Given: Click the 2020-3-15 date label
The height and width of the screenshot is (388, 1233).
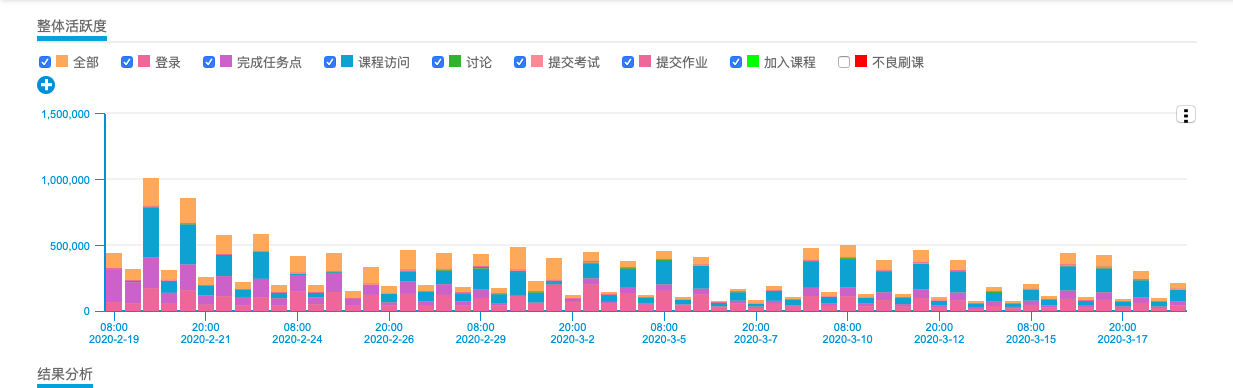Looking at the screenshot, I should click(1031, 339).
